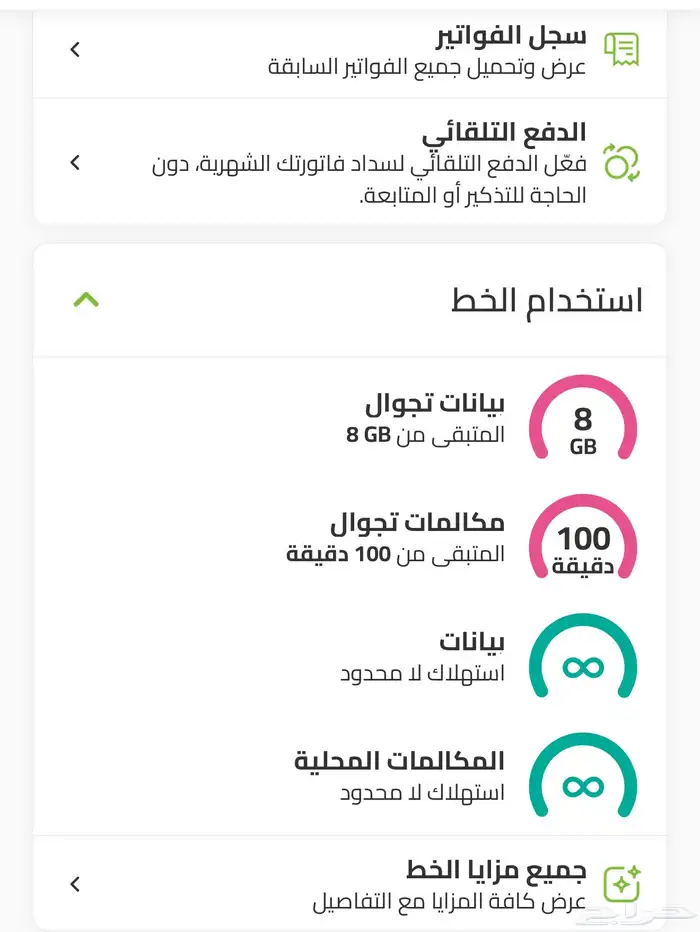Collapse the استخدام الخط section with green chevron

pyautogui.click(x=87, y=300)
